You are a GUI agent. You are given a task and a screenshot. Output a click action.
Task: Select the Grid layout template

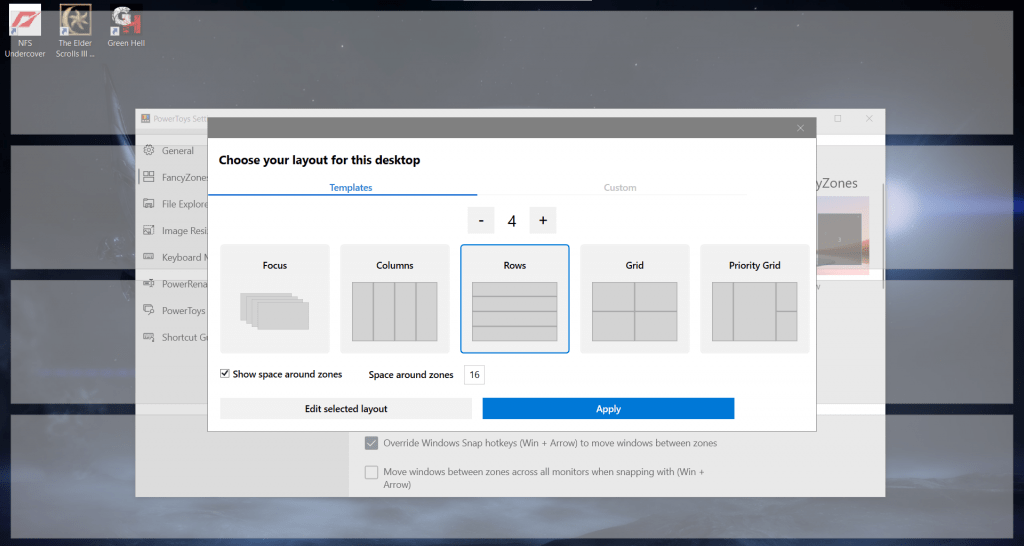pos(634,299)
